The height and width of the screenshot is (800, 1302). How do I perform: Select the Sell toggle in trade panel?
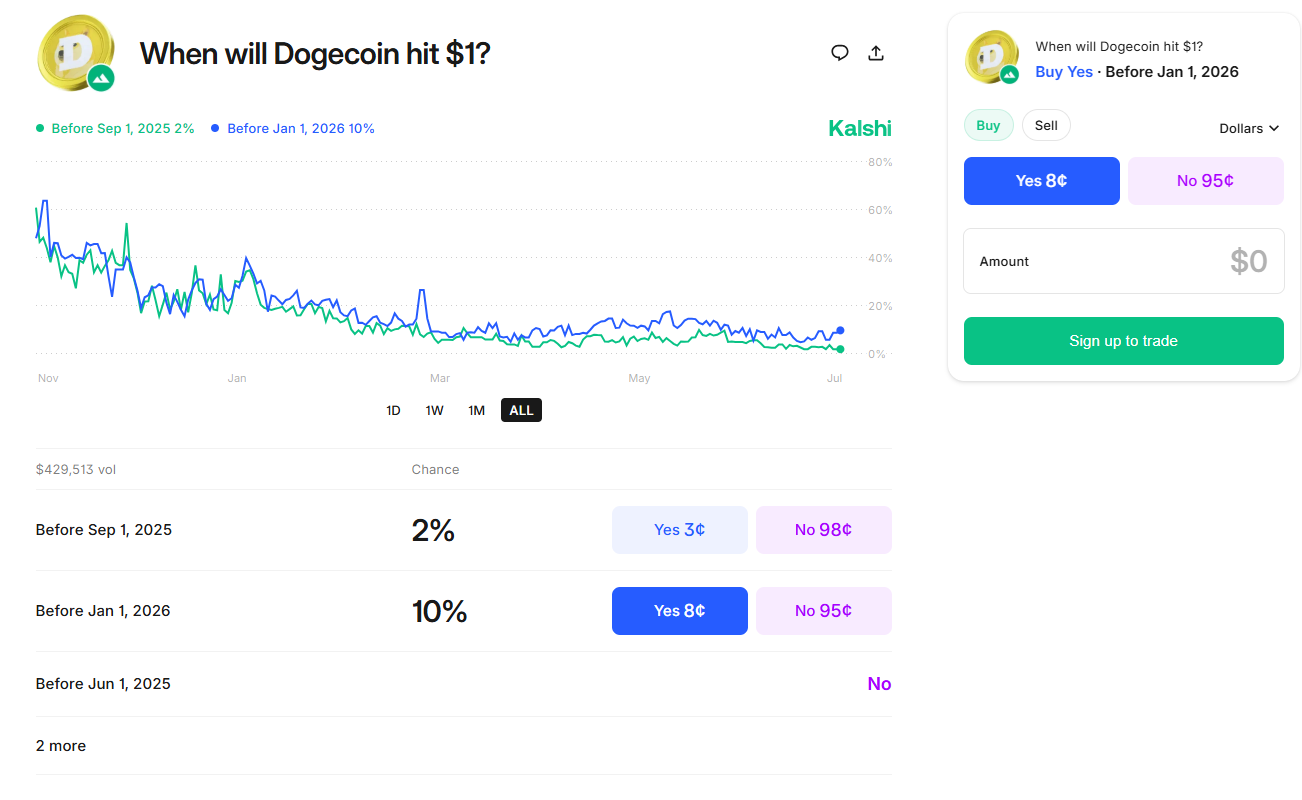pos(1046,125)
